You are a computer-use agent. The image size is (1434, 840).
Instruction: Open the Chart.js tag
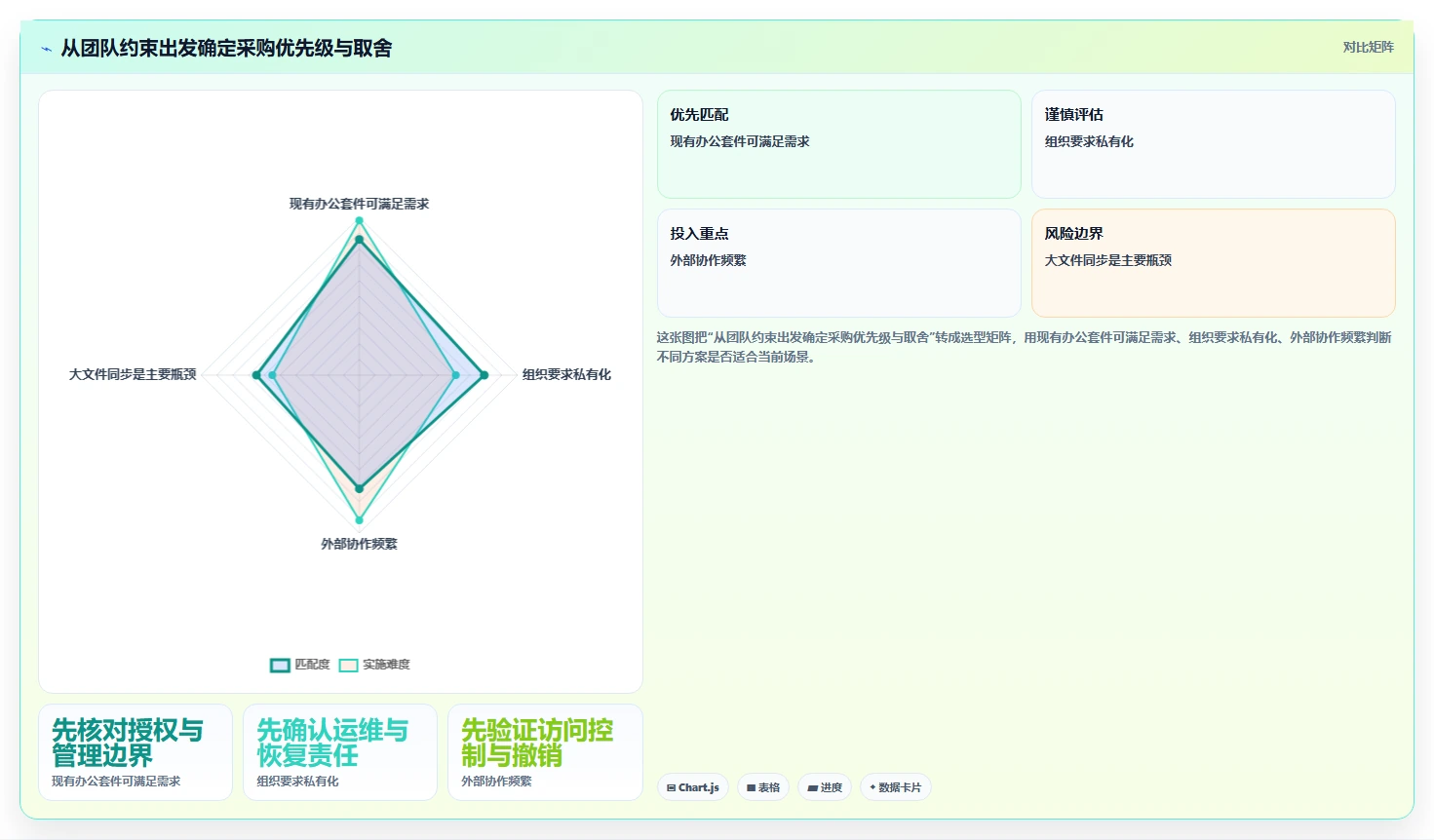(x=693, y=787)
